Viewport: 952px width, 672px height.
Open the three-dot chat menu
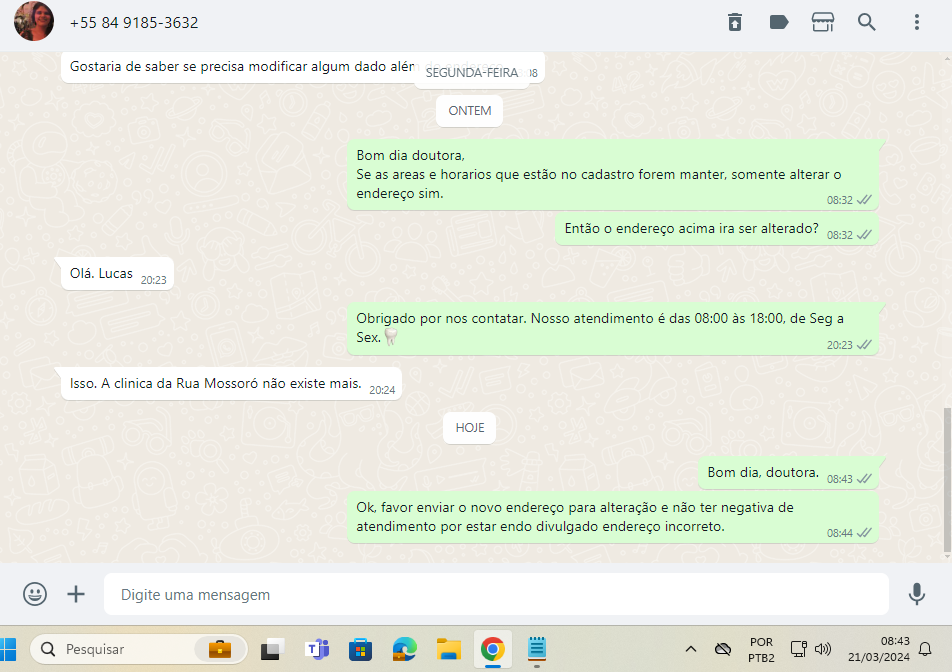pyautogui.click(x=917, y=22)
